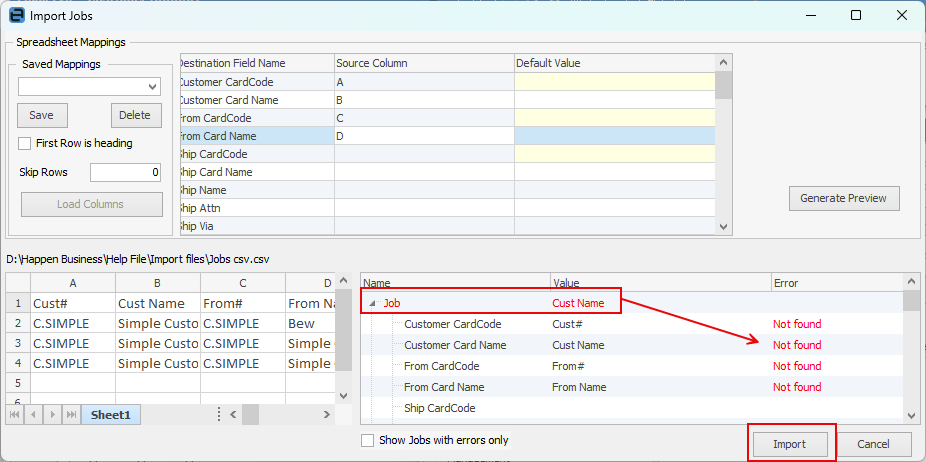The image size is (926, 462).
Task: Click the Delete mapping button
Action: coord(136,115)
